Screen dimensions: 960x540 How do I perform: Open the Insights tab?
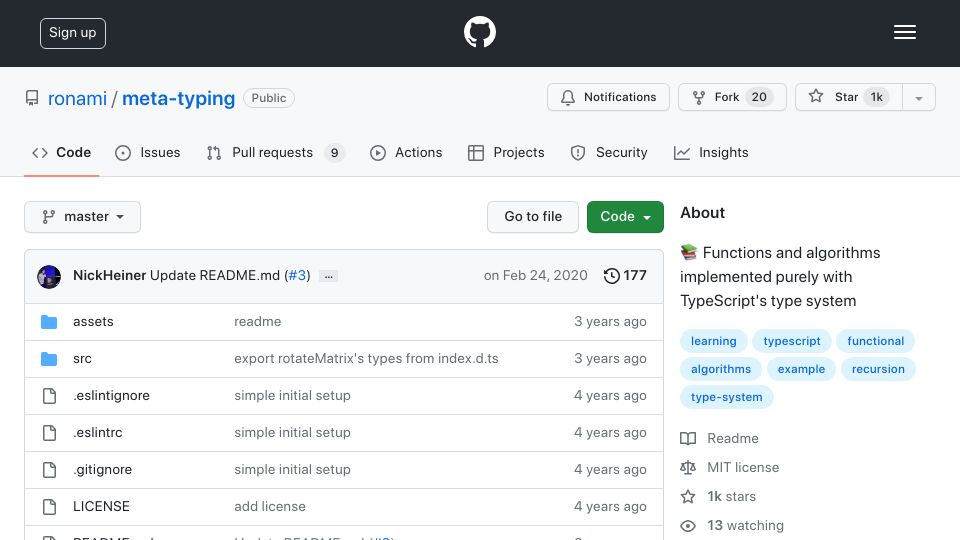pyautogui.click(x=711, y=152)
